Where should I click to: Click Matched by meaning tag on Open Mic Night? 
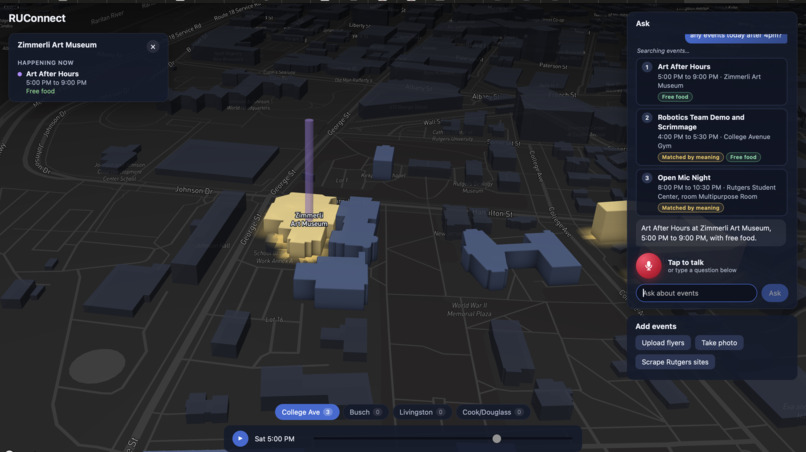pyautogui.click(x=690, y=208)
